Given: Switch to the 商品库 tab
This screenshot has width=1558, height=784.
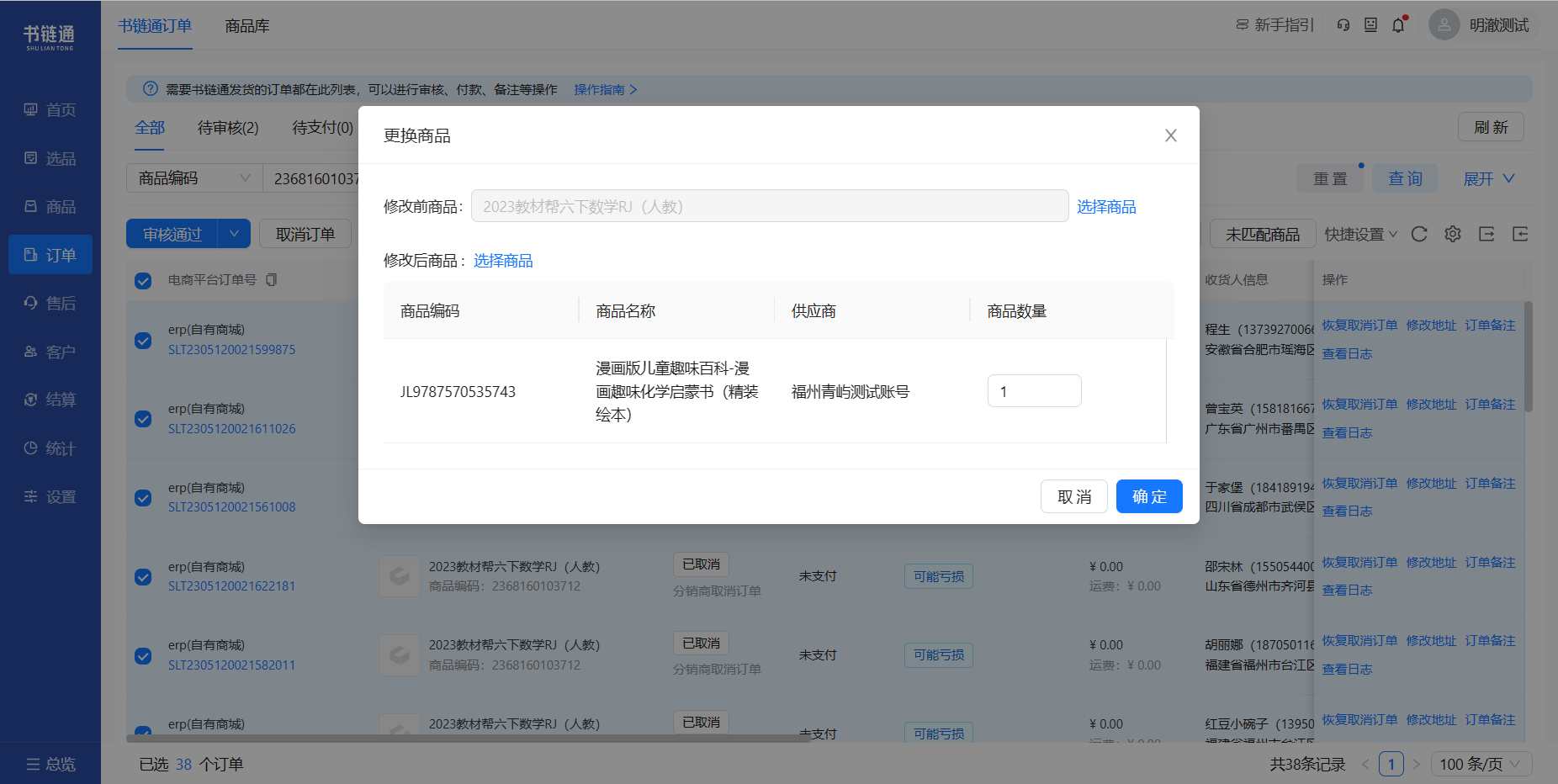Looking at the screenshot, I should [247, 26].
